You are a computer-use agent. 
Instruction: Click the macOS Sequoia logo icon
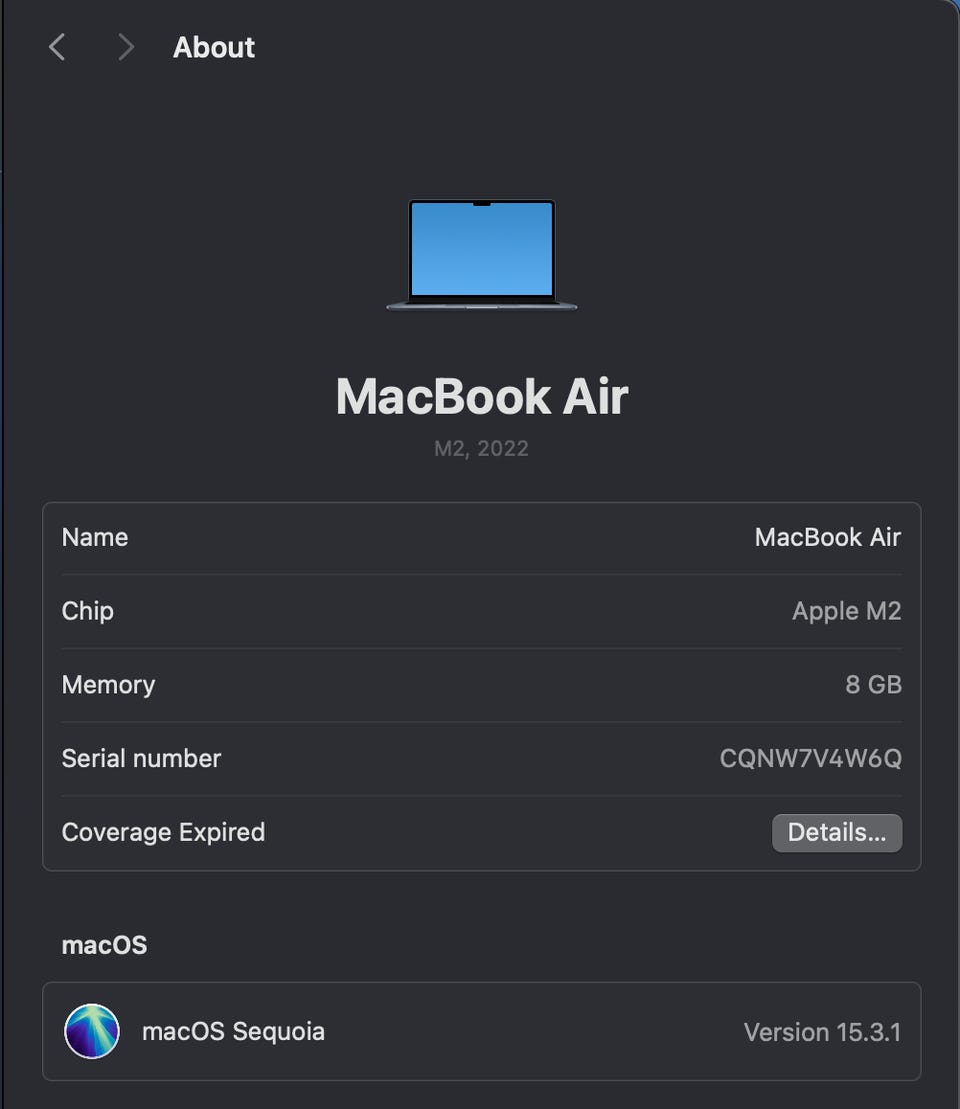92,1031
